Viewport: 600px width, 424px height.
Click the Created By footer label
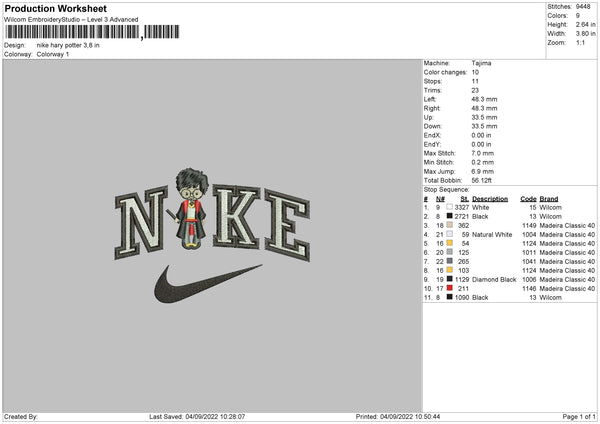point(21,416)
